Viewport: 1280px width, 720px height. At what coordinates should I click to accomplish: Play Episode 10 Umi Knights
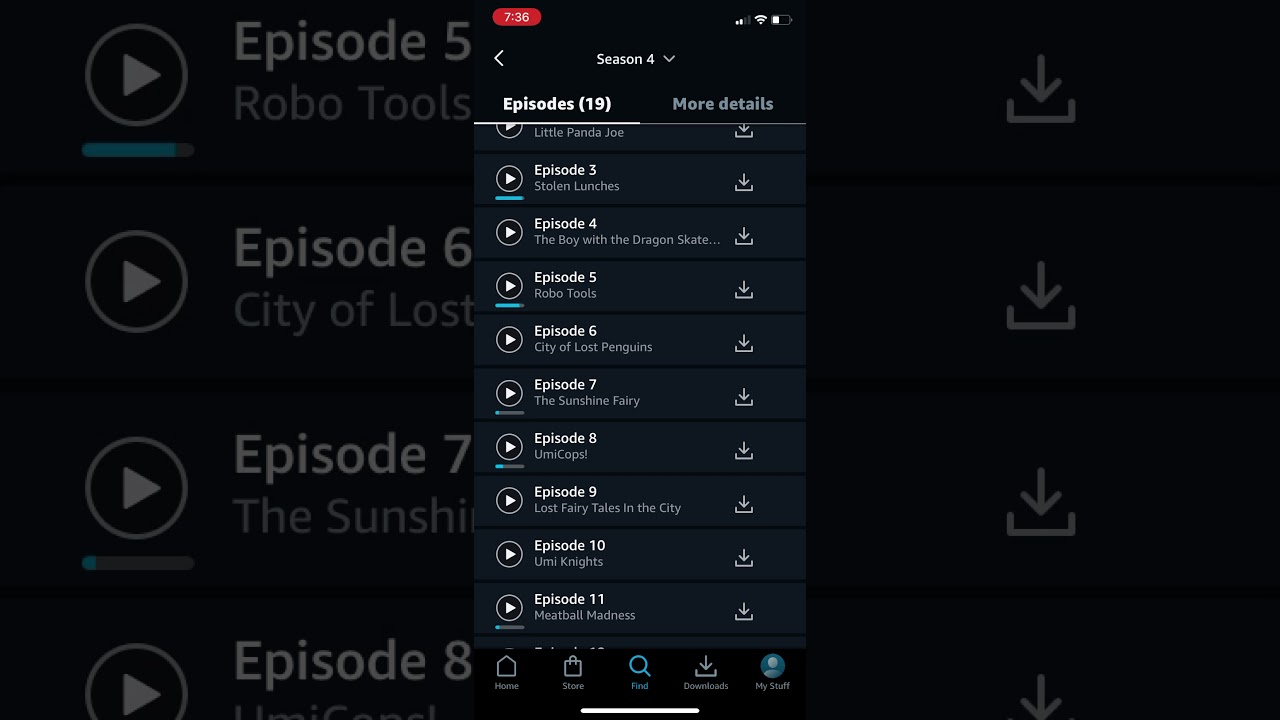[x=509, y=554]
